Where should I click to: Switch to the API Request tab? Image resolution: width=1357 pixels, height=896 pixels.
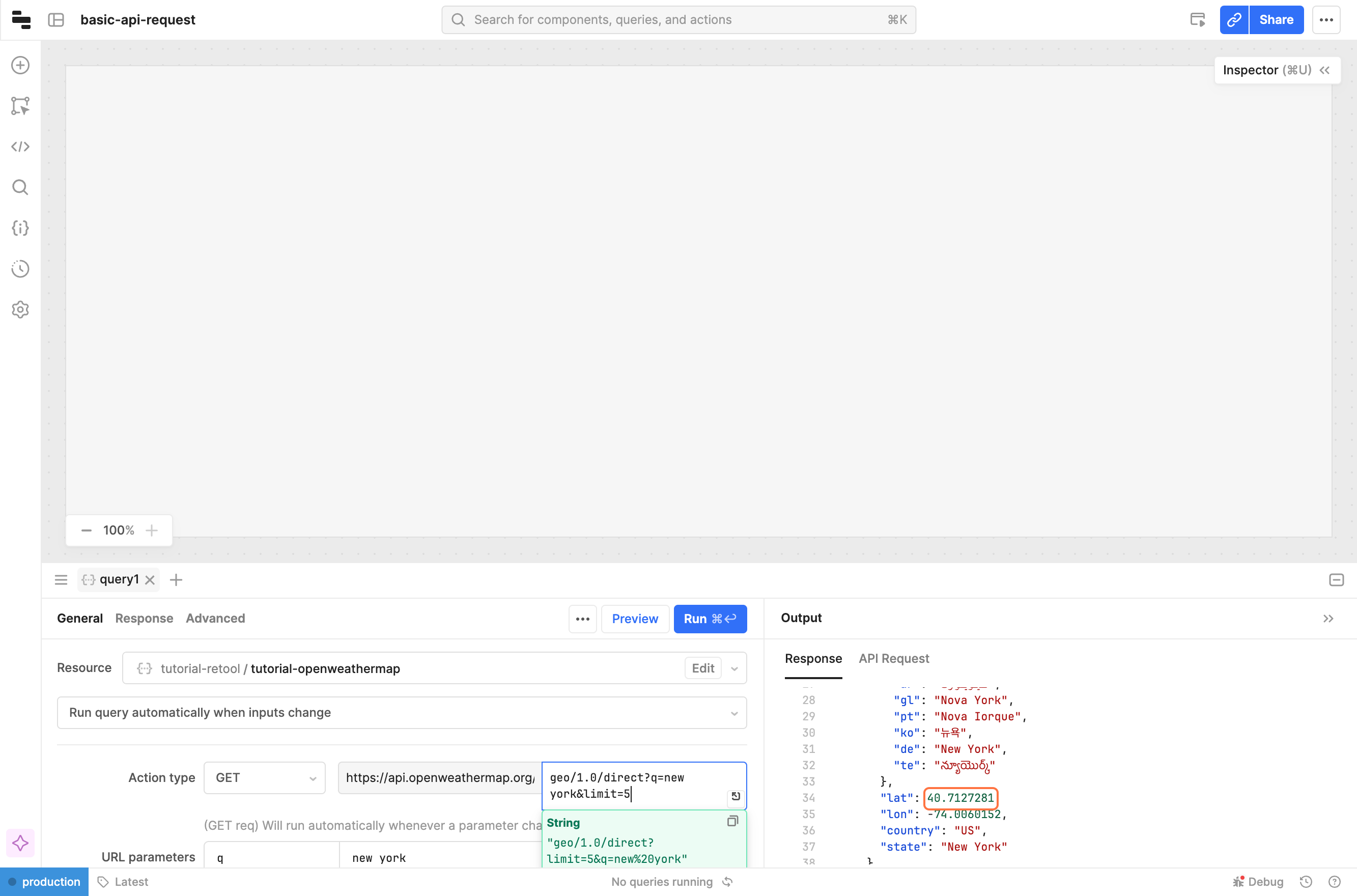coord(894,658)
